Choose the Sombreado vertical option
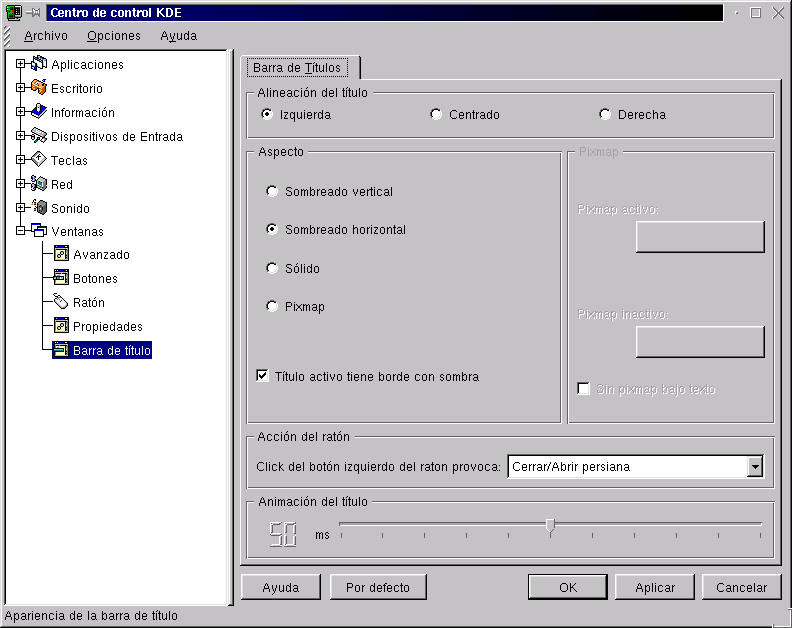Viewport: 792px width, 628px height. [x=272, y=192]
